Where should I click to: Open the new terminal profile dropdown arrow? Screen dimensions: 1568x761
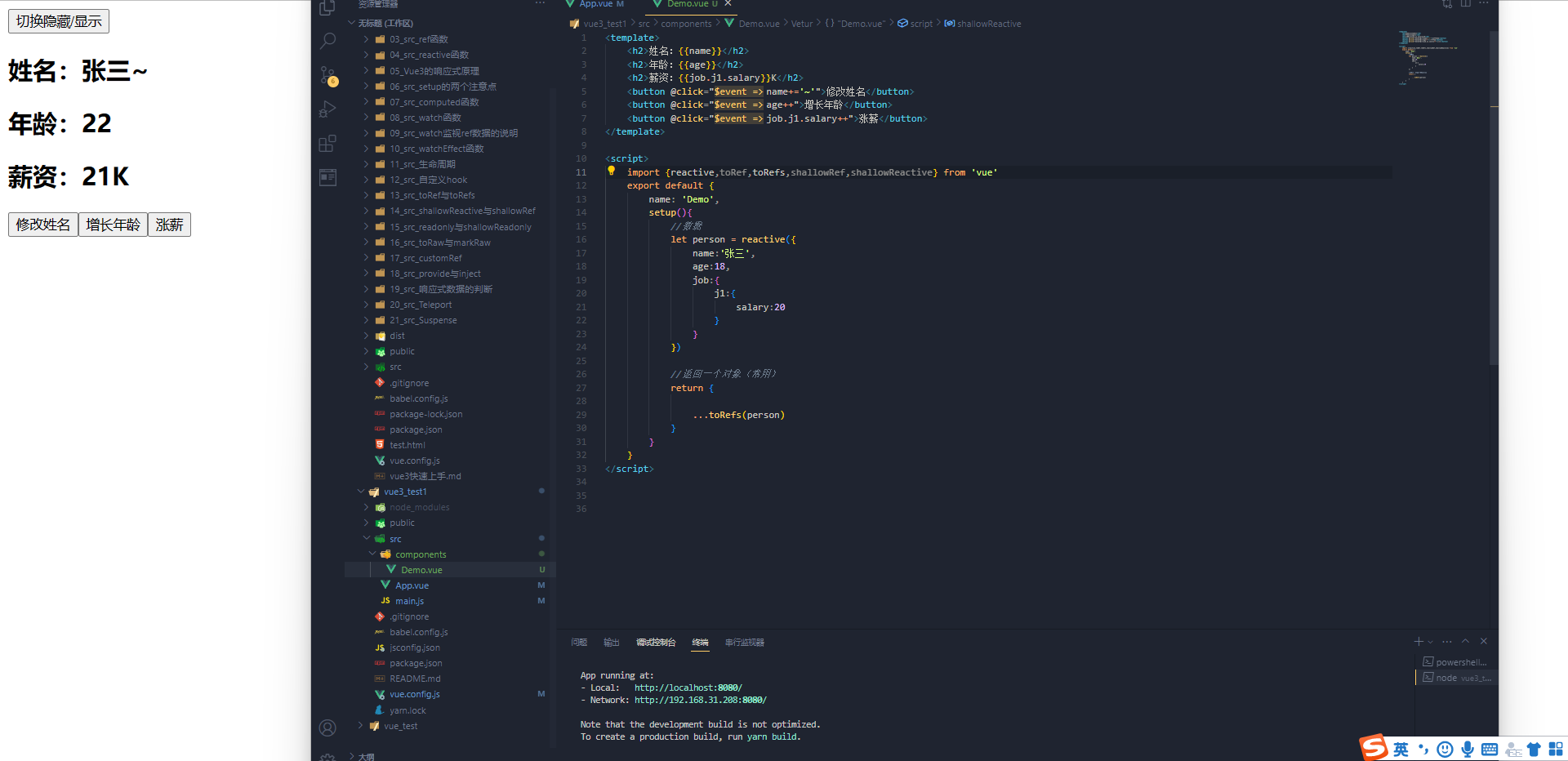pyautogui.click(x=1430, y=643)
